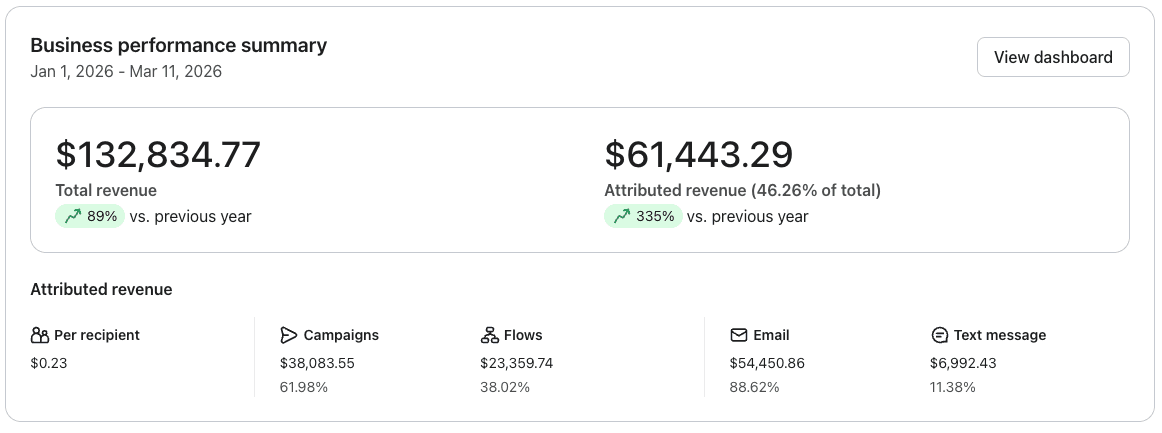This screenshot has height=433, width=1162.
Task: Click the 88.62% email percentage
Action: [x=754, y=387]
